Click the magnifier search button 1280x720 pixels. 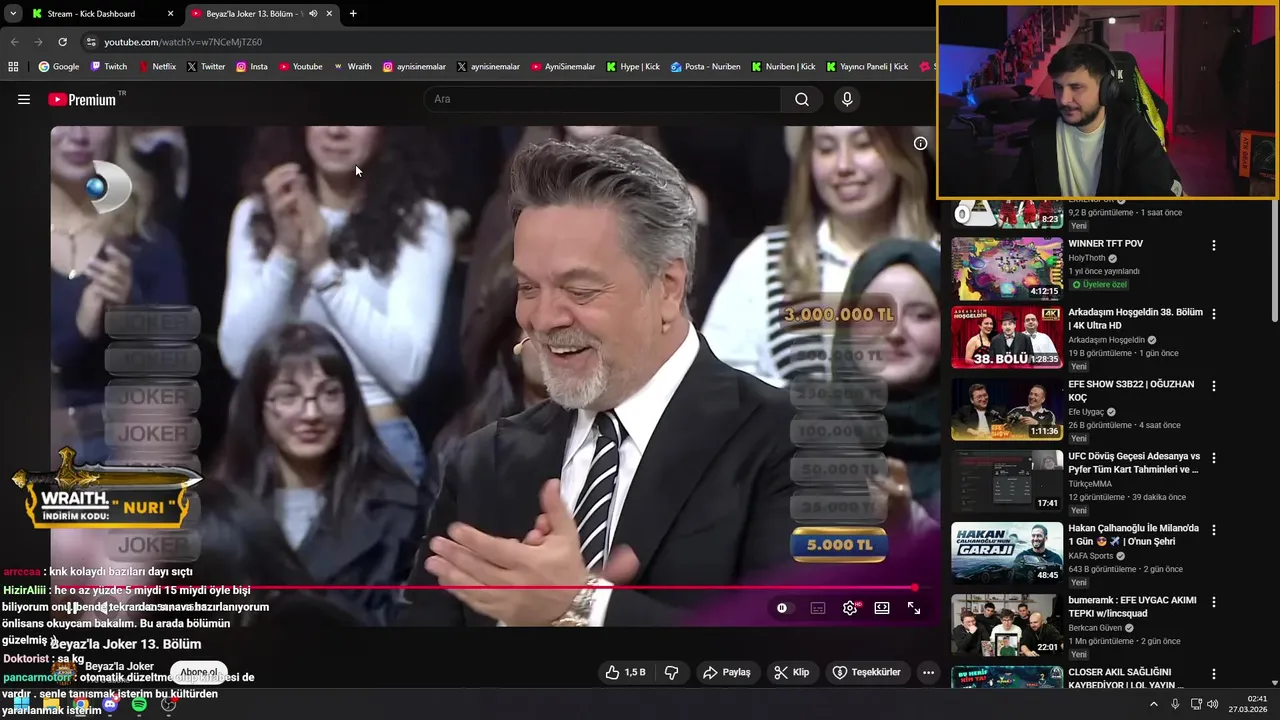tap(802, 99)
